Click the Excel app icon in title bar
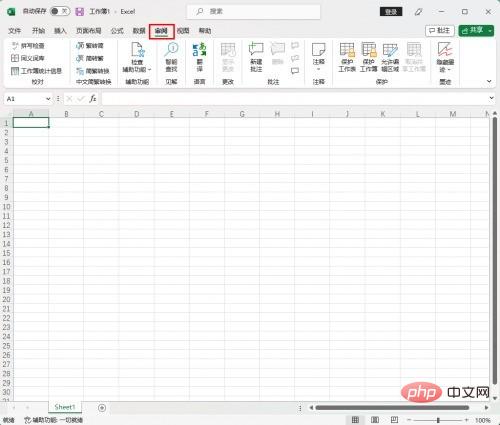 click(11, 12)
